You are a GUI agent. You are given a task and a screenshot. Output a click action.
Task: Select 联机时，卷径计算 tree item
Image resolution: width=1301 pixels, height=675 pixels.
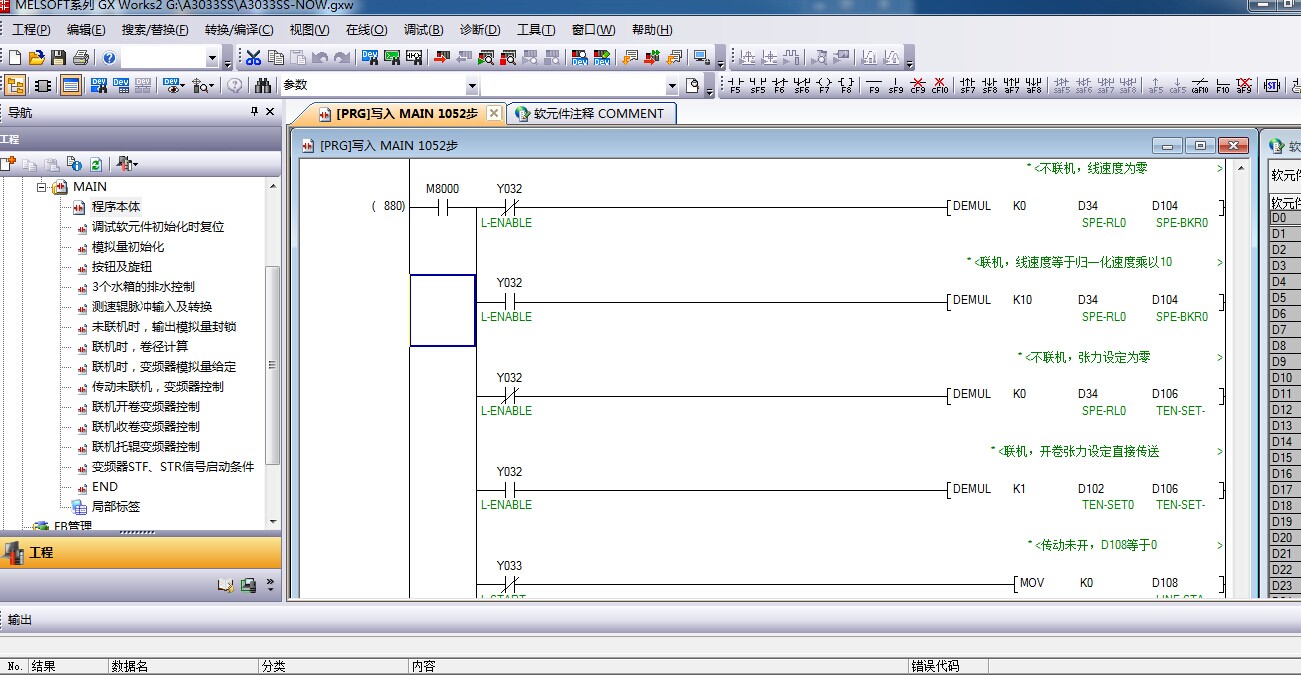tap(140, 347)
